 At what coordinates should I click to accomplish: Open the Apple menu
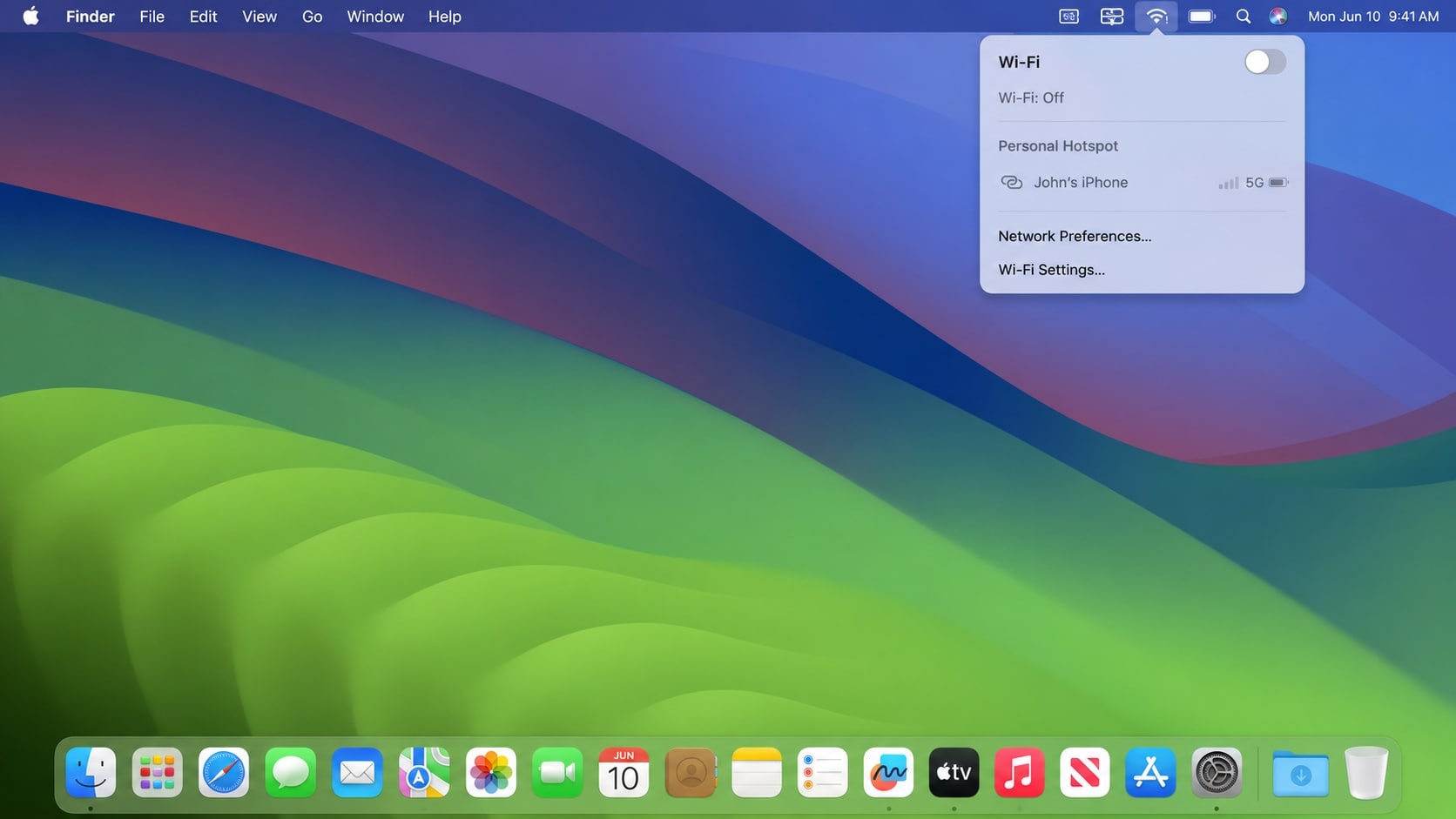click(x=31, y=17)
